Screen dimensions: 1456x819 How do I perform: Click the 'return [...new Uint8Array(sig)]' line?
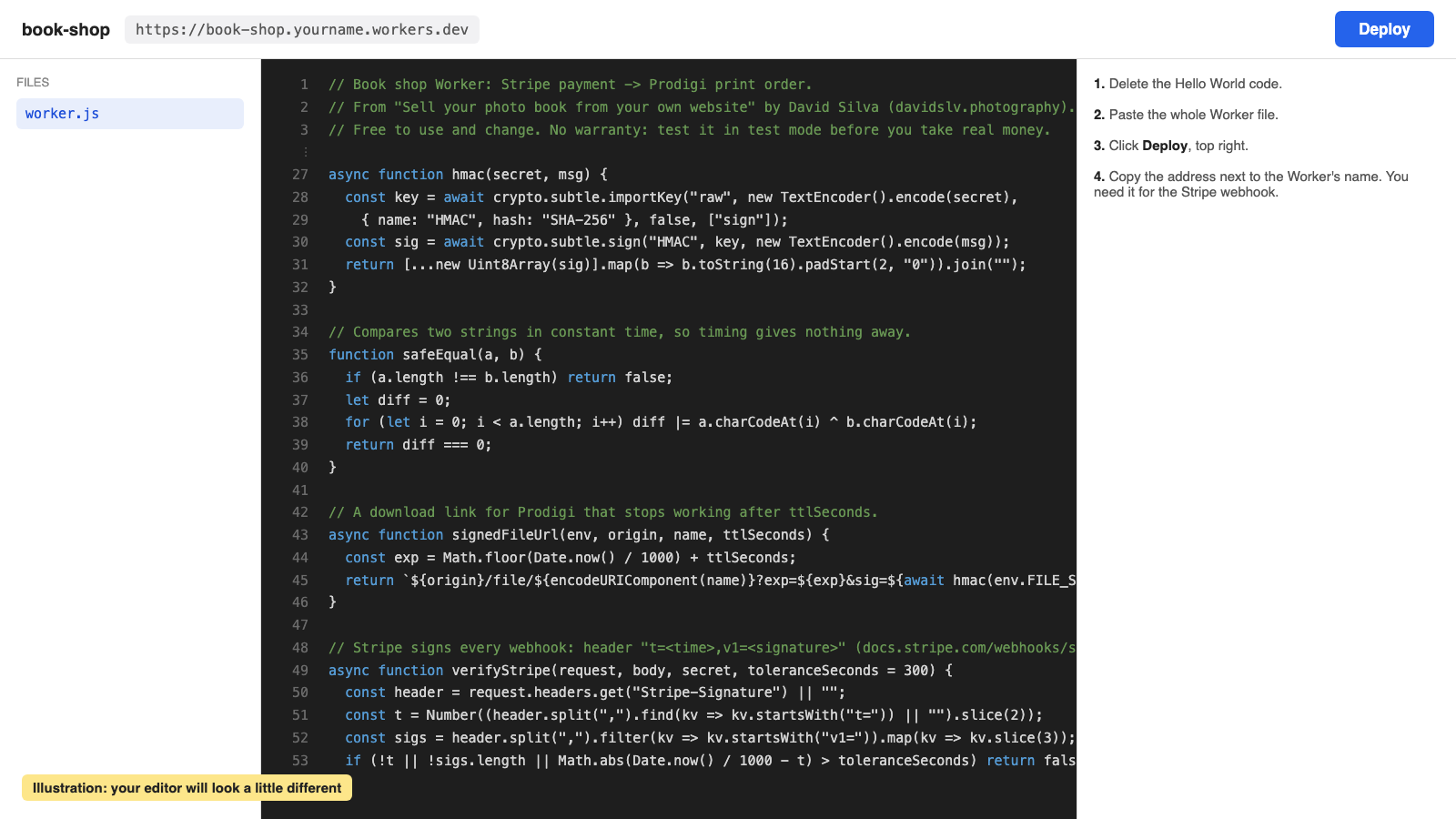685,265
